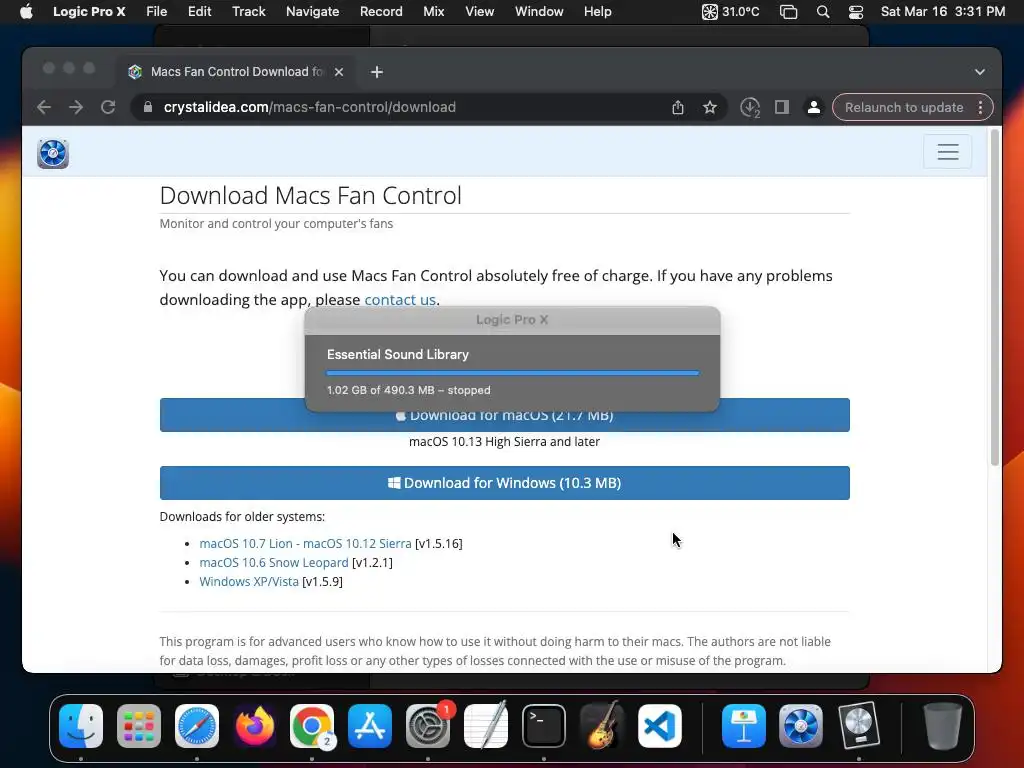Open macOS 10.7 Lion - macOS 10.12 Sierra link

click(305, 543)
